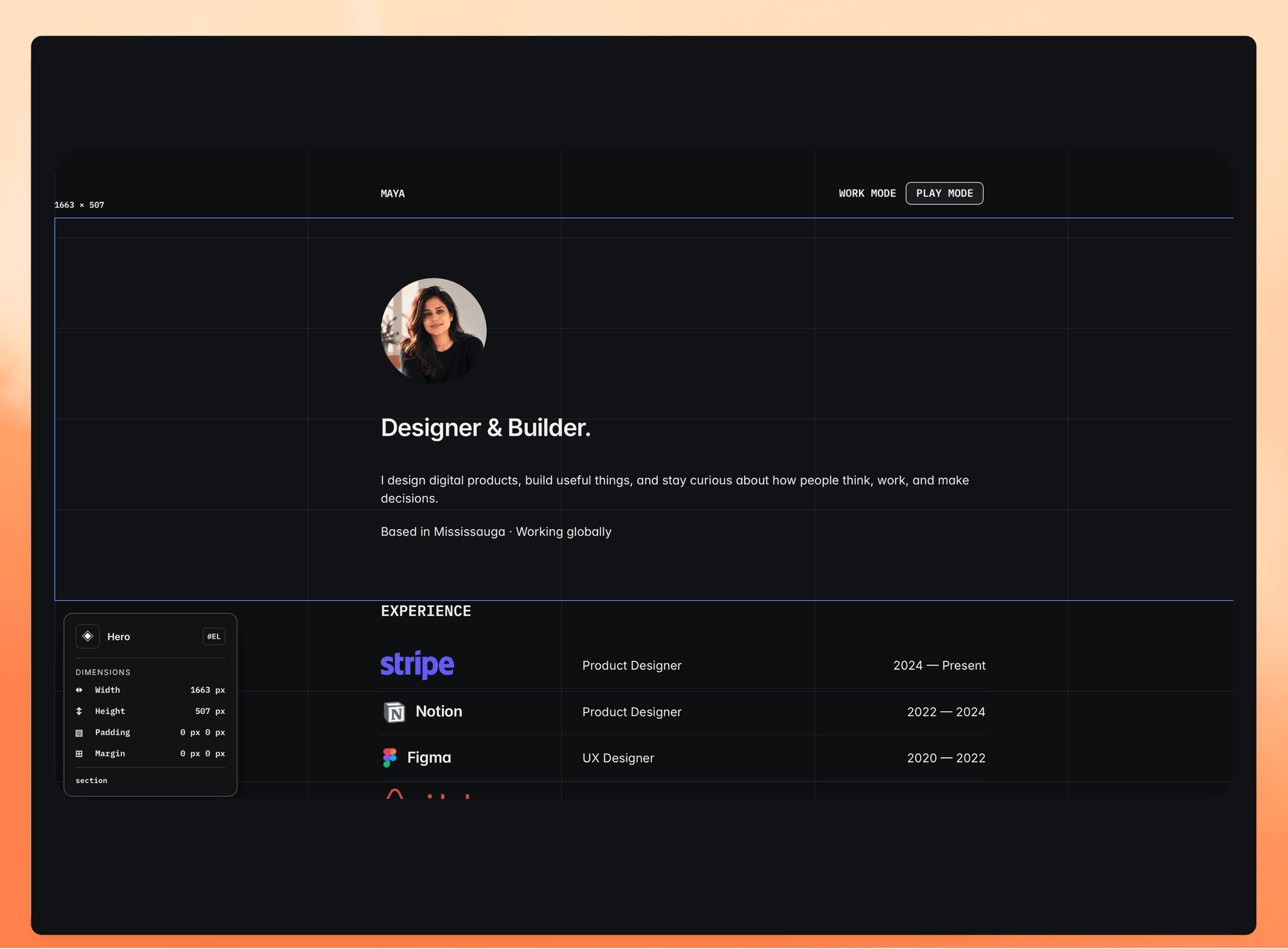
Task: Click the Notion logo icon
Action: tap(394, 713)
